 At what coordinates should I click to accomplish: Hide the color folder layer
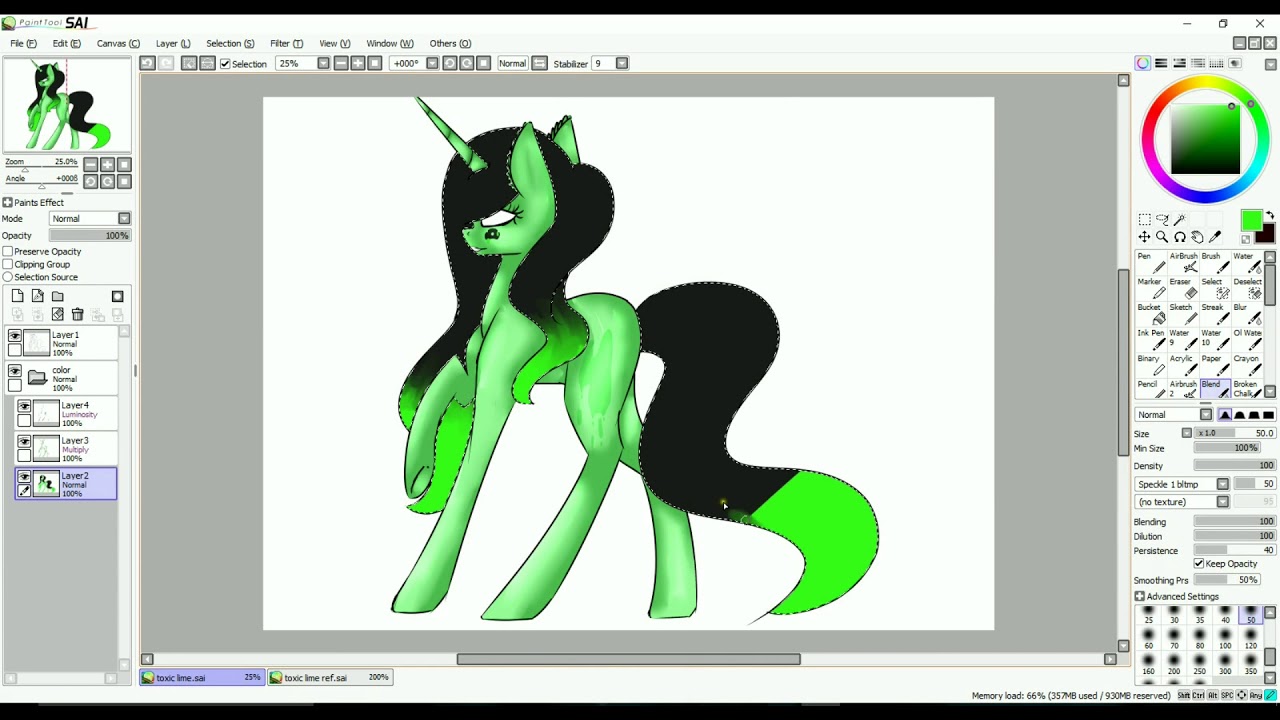(15, 371)
